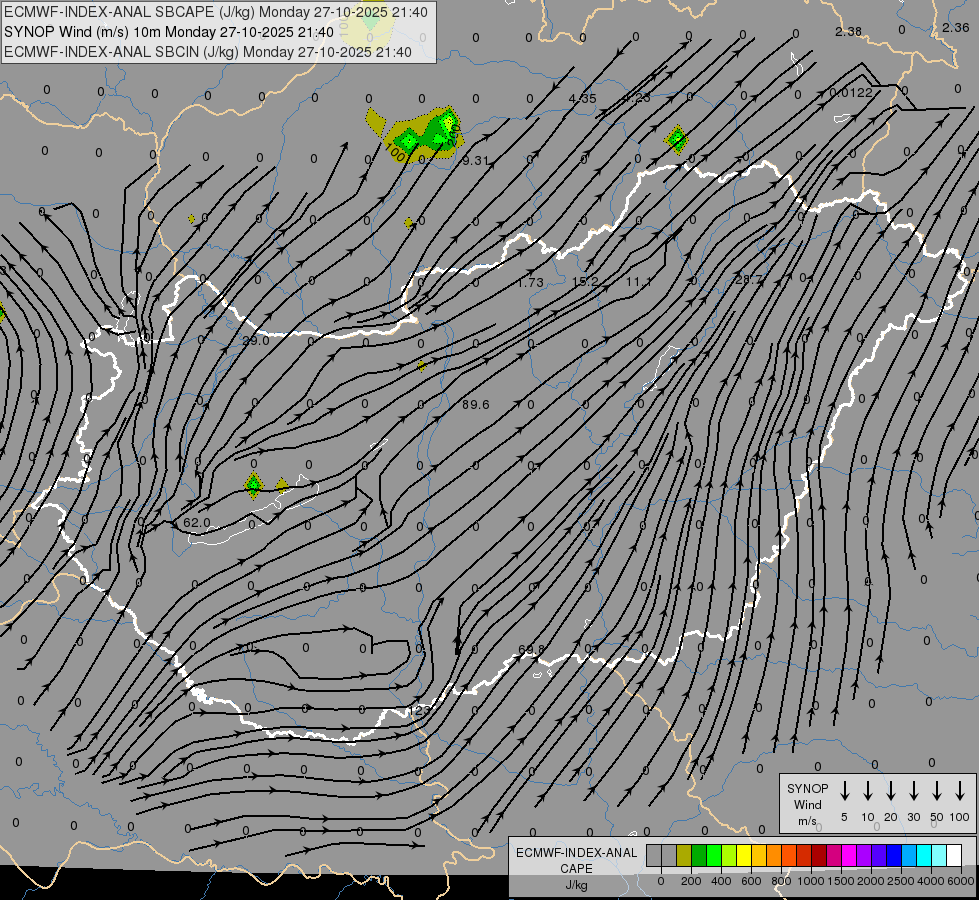
Task: Click the SYNOP Wind m/s legend label
Action: coord(807,805)
